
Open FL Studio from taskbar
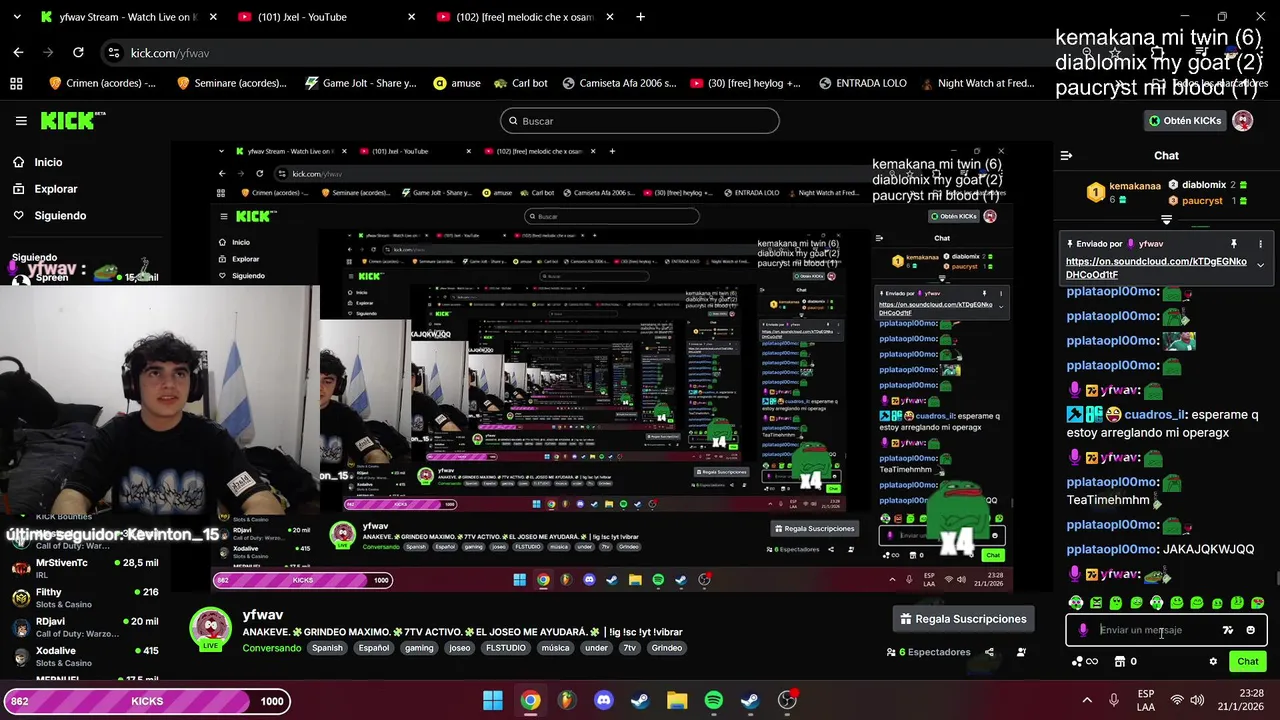point(567,700)
